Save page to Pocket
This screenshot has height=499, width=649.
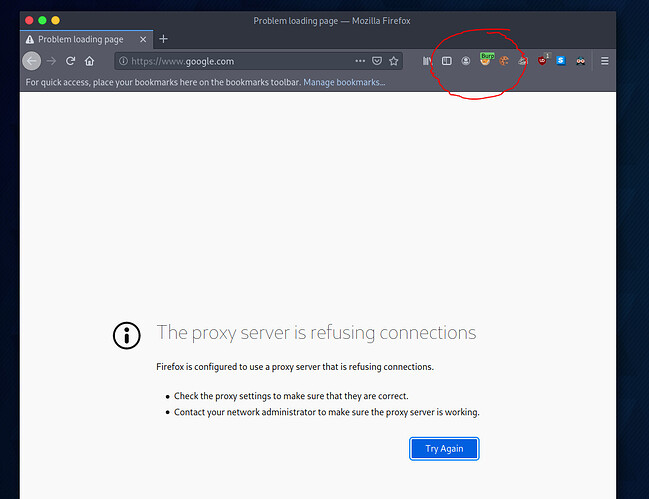click(x=377, y=61)
